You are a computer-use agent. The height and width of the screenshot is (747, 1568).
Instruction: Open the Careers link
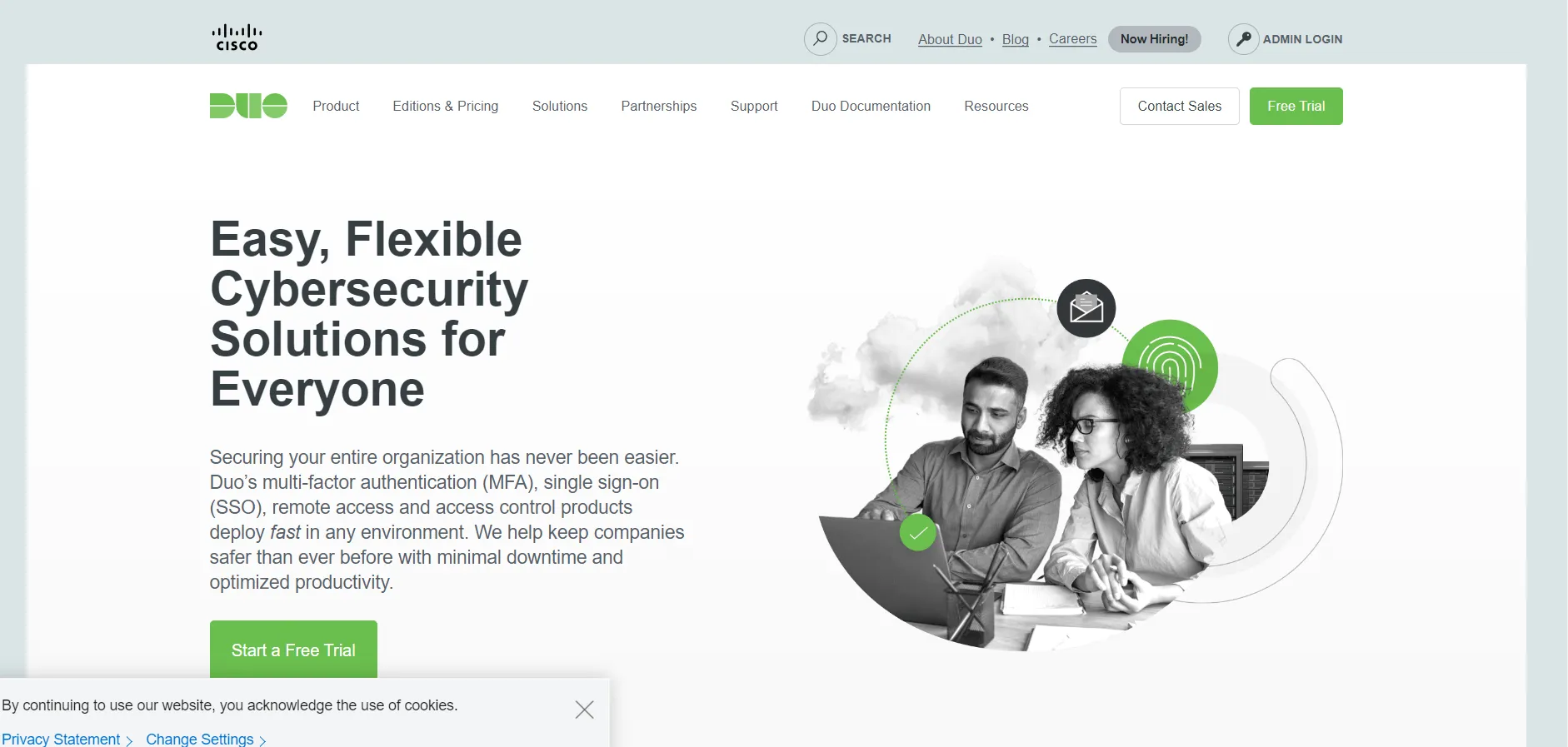click(x=1073, y=38)
